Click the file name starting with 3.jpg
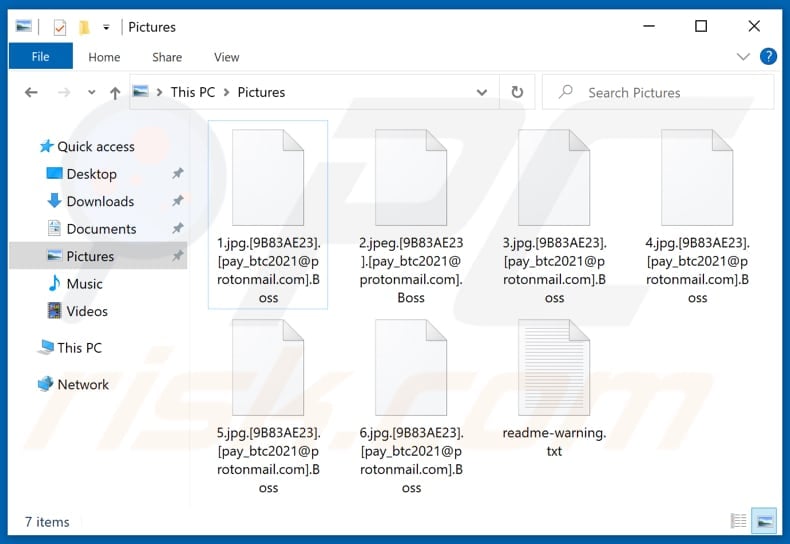 click(x=554, y=270)
